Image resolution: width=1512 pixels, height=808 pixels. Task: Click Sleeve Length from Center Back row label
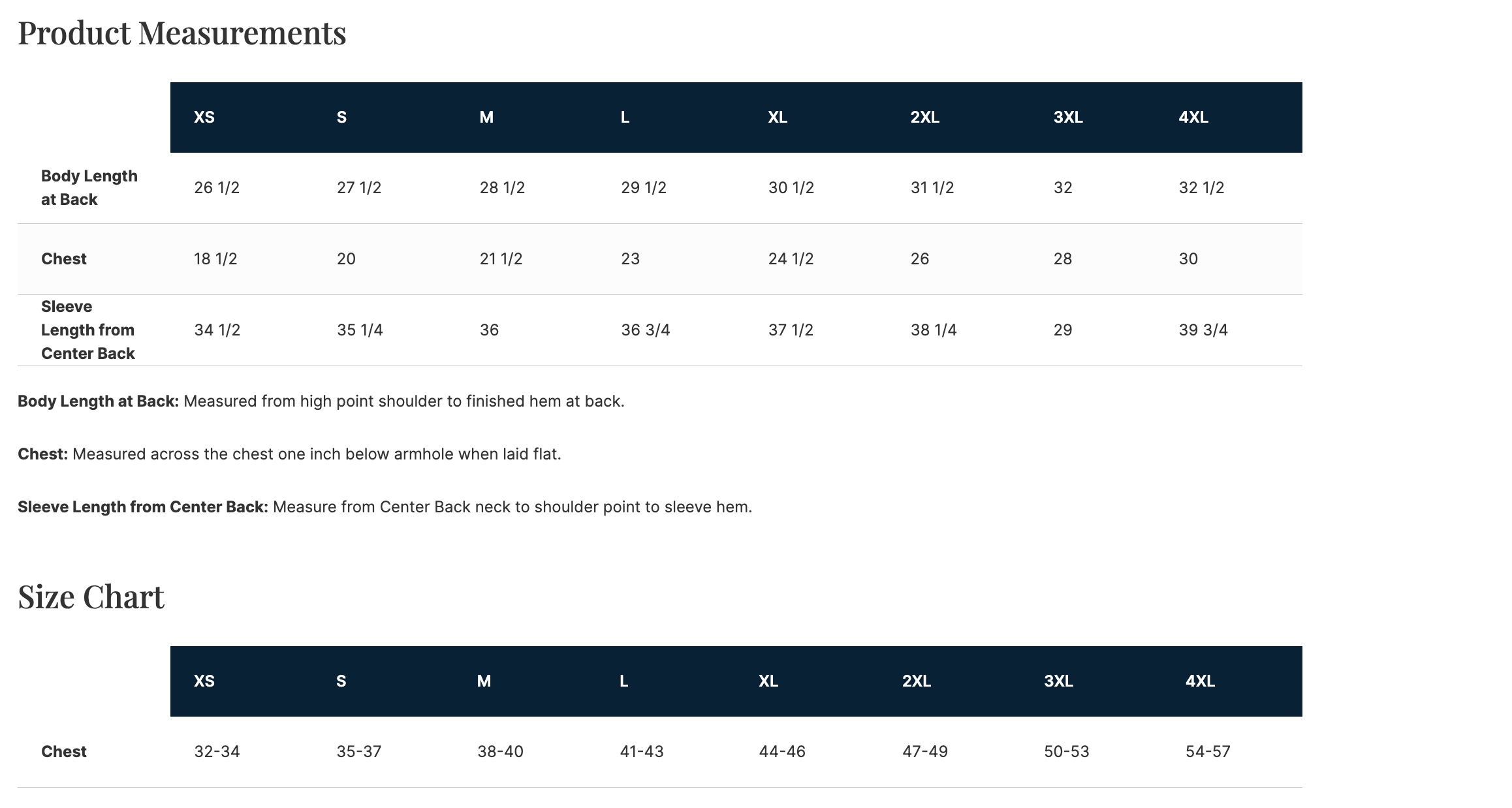(x=88, y=330)
